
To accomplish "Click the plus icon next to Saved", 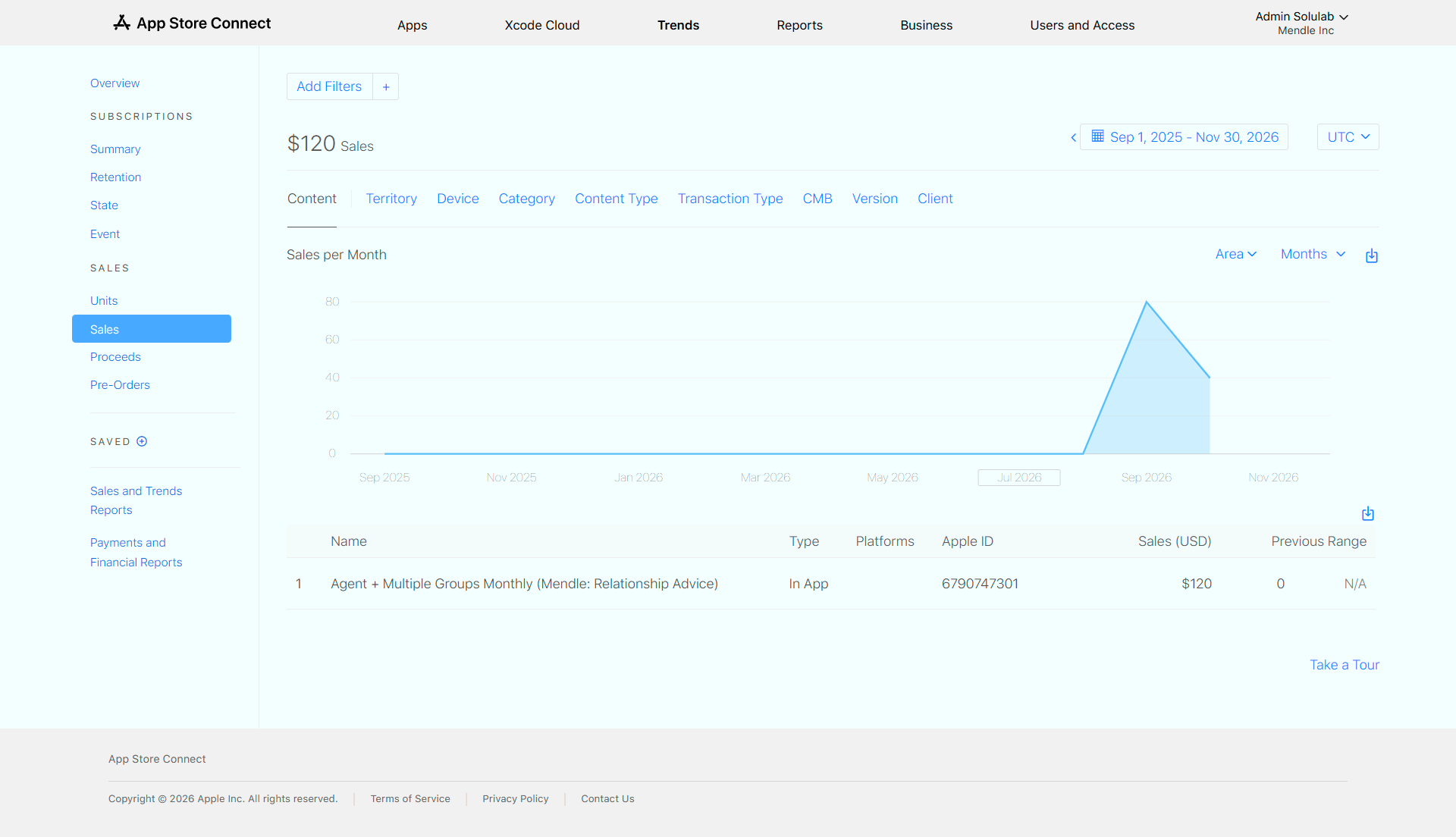I will (x=142, y=441).
